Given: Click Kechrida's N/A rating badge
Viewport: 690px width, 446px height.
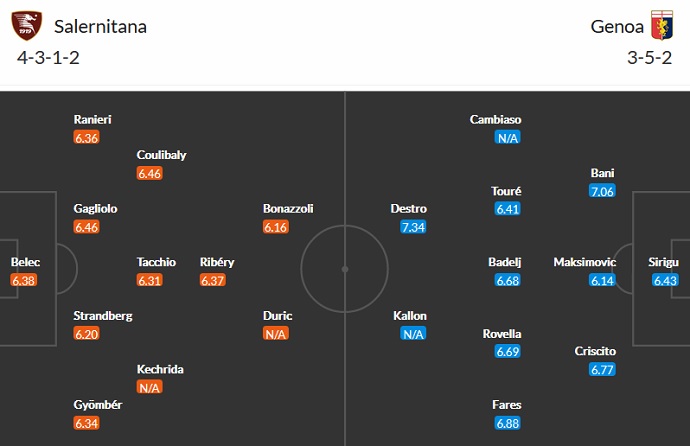Looking at the screenshot, I should click(150, 387).
